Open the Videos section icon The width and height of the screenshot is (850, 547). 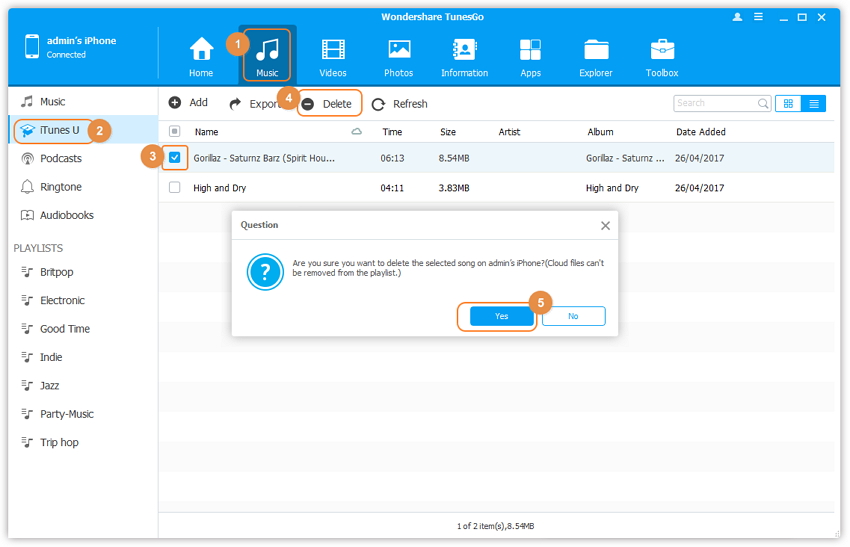(x=333, y=50)
